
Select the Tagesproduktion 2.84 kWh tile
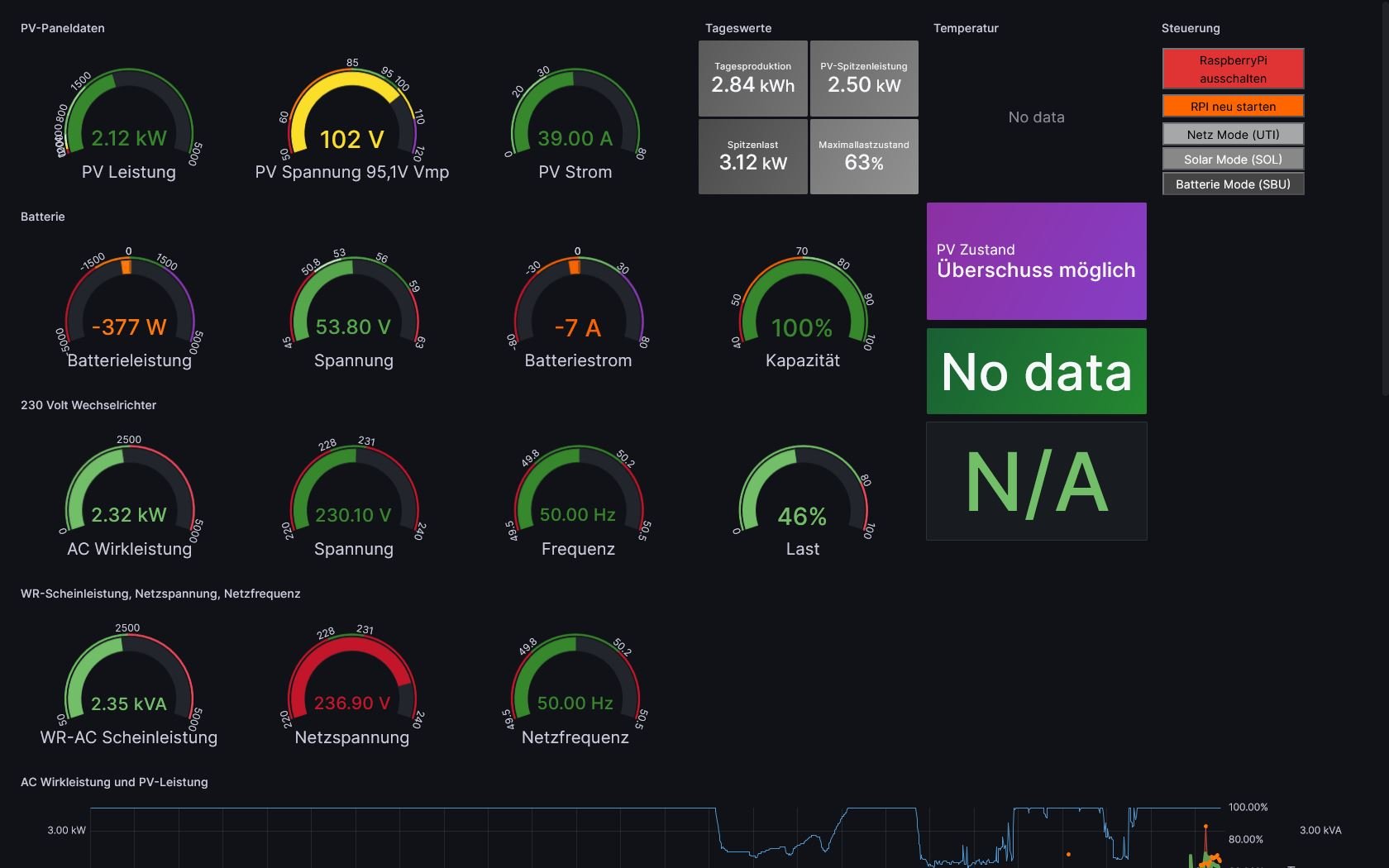(752, 79)
